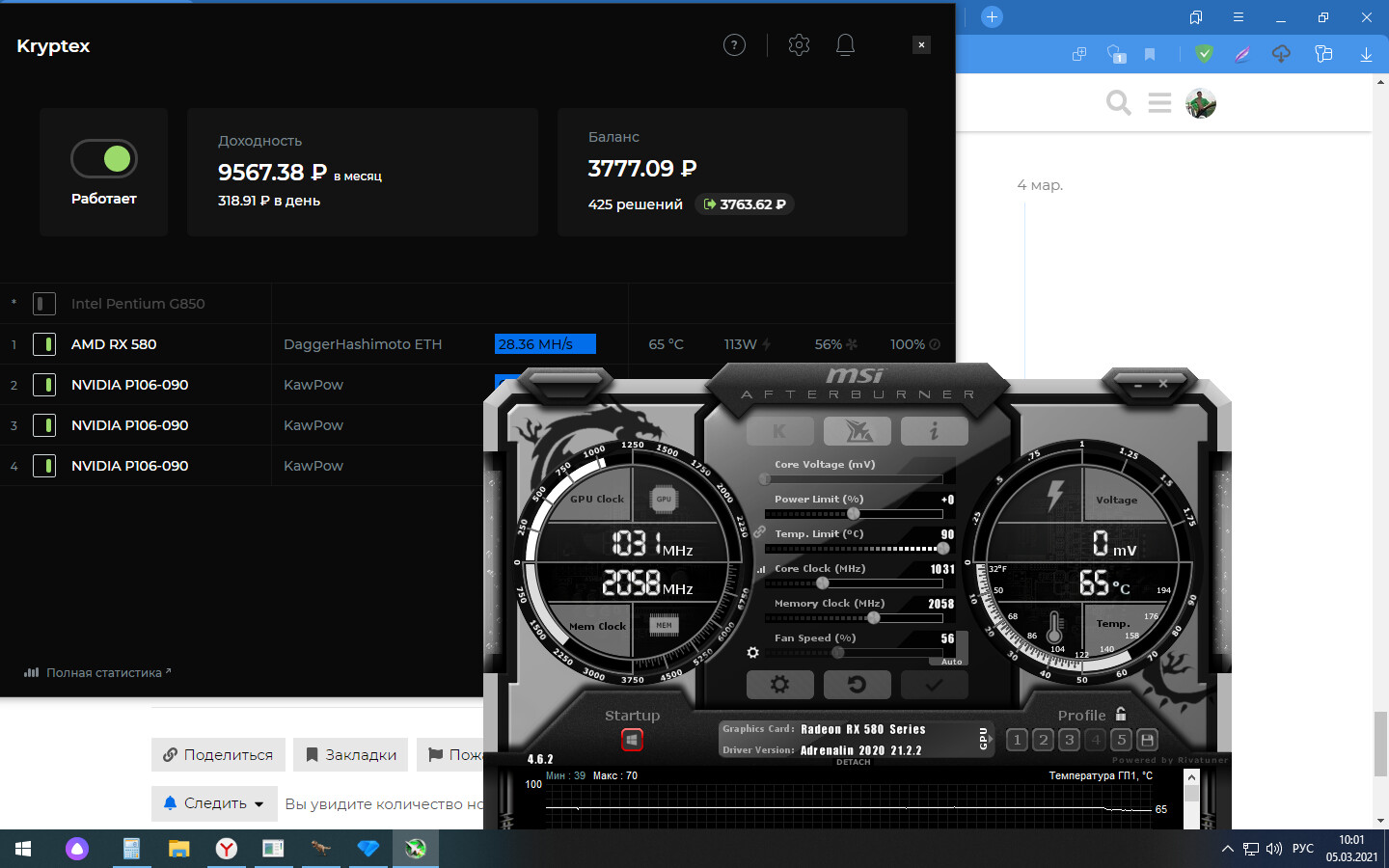This screenshot has height=868, width=1389.
Task: Click the webpage search magnifier icon
Action: (x=1119, y=102)
